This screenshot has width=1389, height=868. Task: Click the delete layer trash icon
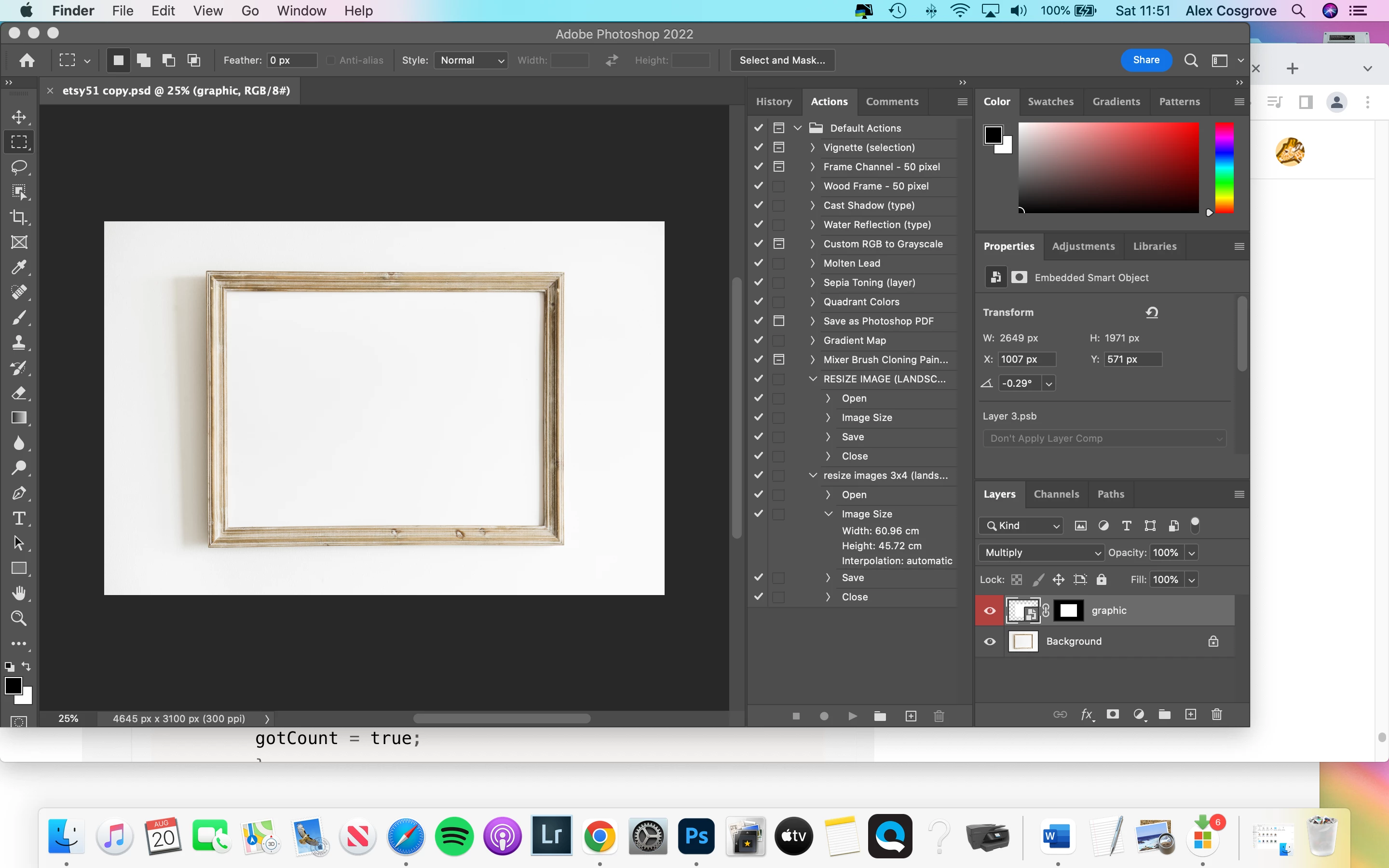pos(1216,714)
